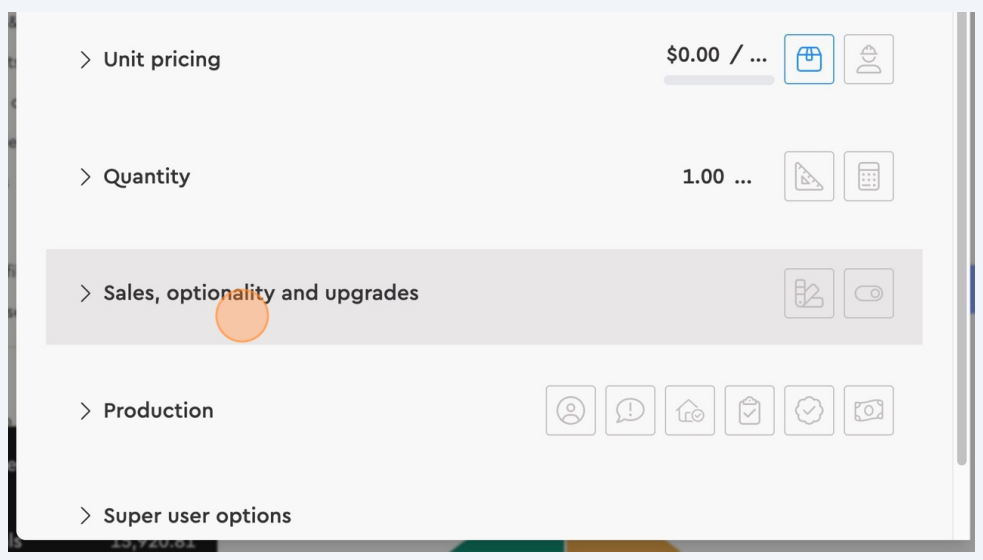
Task: Click the material box icon in Unit pricing
Action: (809, 60)
